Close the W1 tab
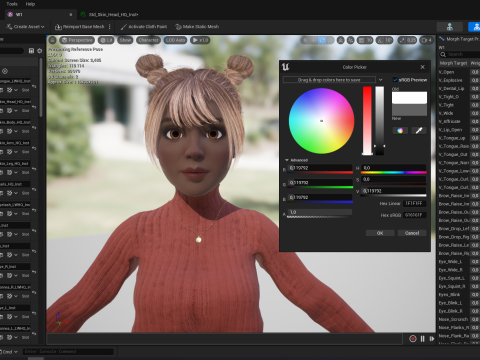 71,15
